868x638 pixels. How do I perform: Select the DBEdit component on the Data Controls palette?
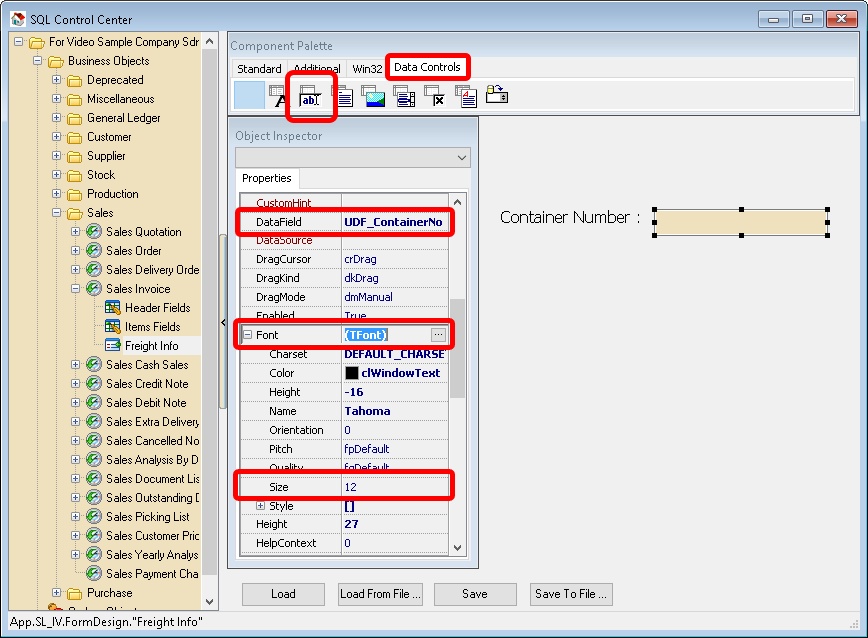tap(311, 95)
